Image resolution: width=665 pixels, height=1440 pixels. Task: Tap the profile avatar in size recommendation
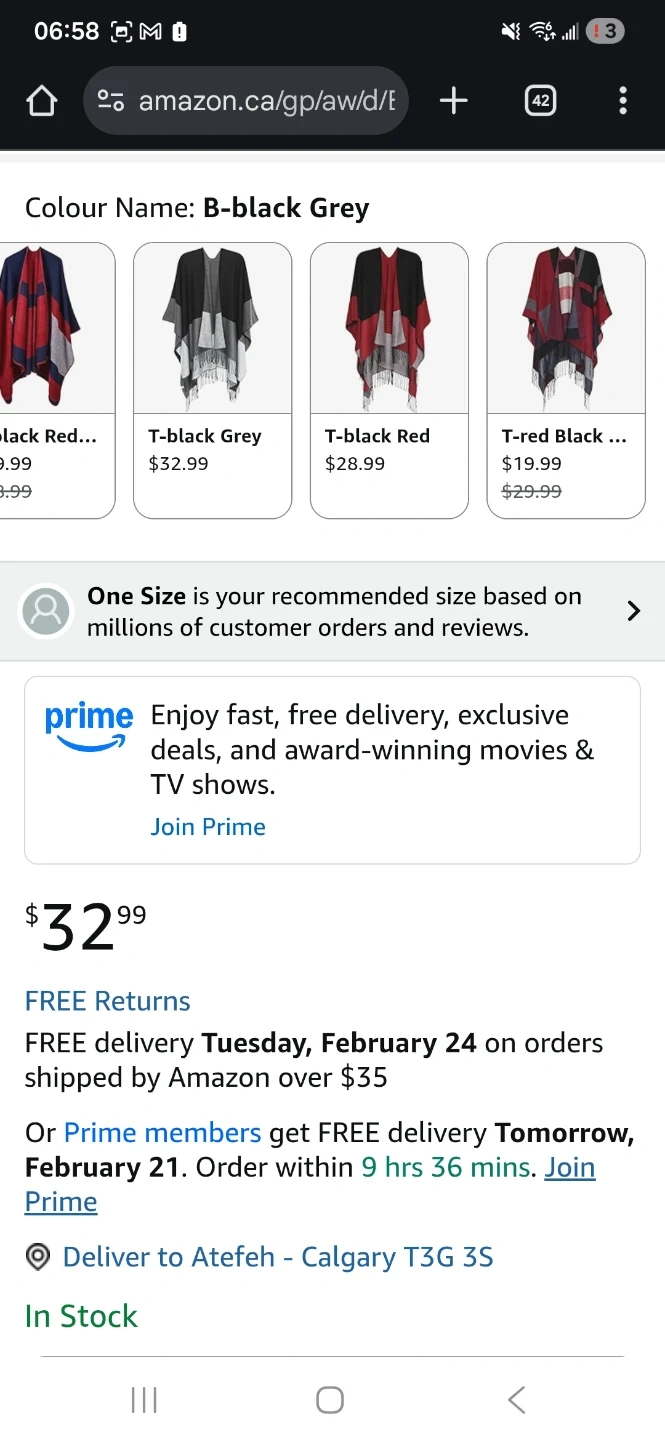coord(46,611)
